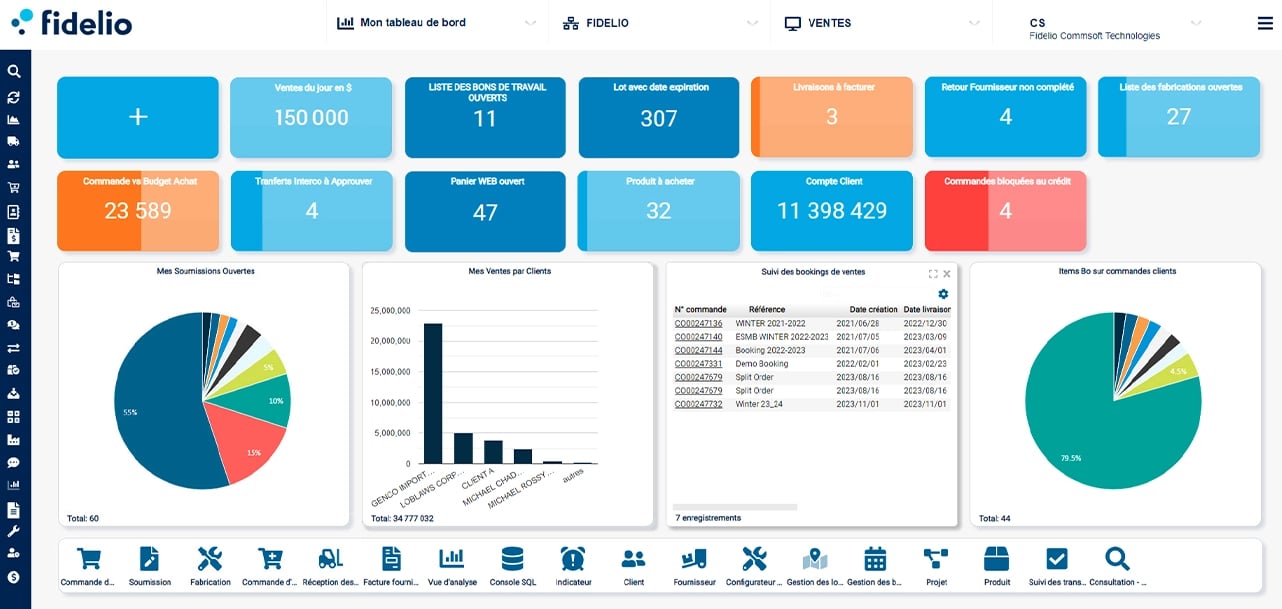Click the wrench icon in left sidebar
This screenshot has width=1282, height=609.
[x=14, y=531]
